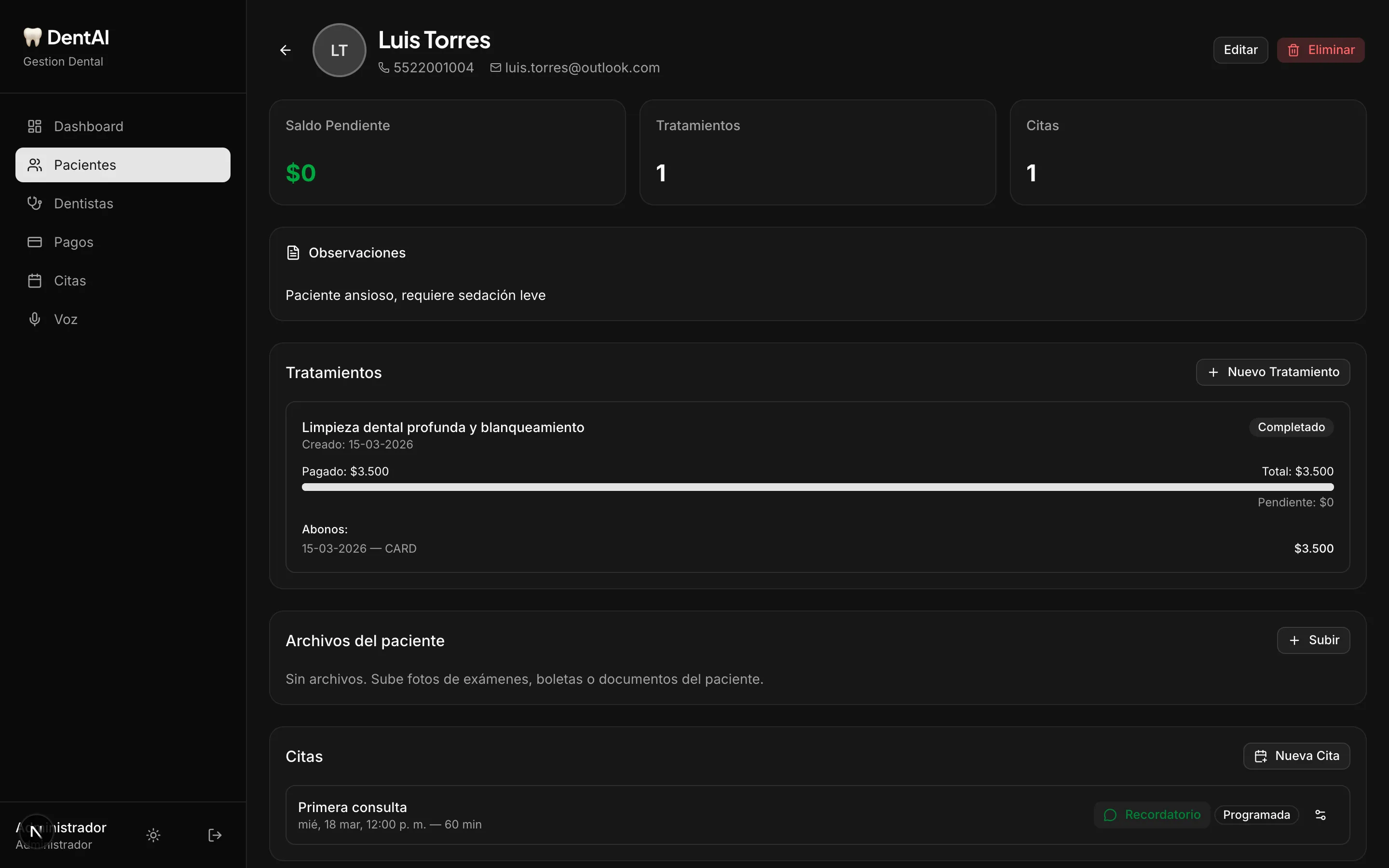Open appointment settings sliders icon

click(x=1320, y=814)
